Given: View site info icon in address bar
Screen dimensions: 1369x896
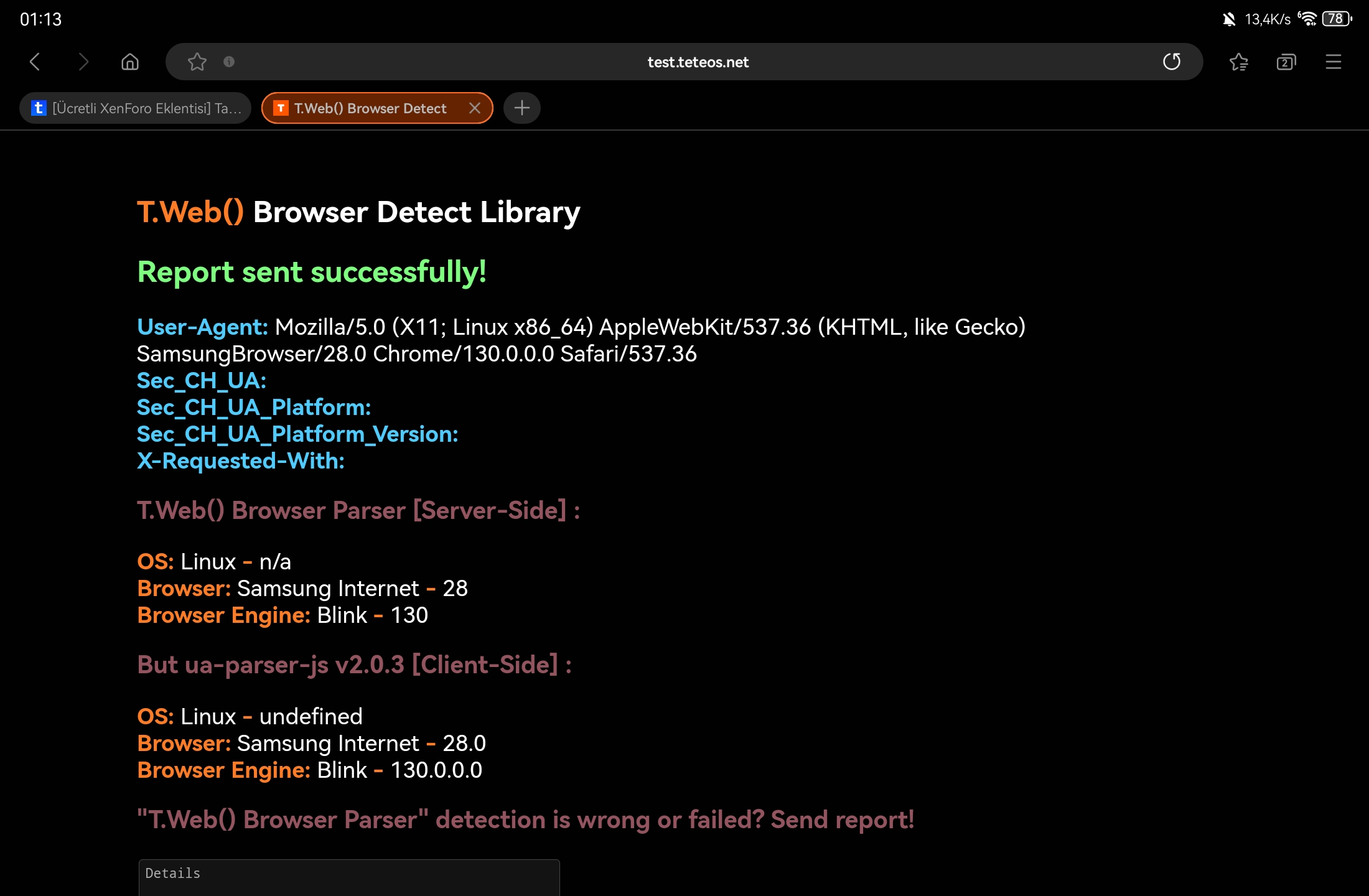Looking at the screenshot, I should 229,62.
